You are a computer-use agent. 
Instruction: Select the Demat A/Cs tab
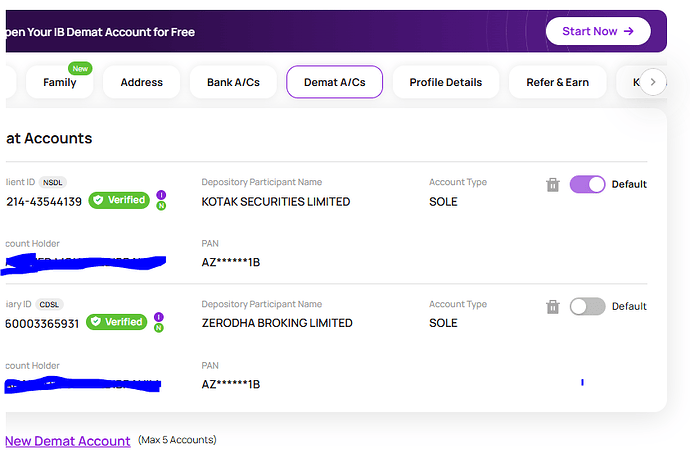[334, 82]
